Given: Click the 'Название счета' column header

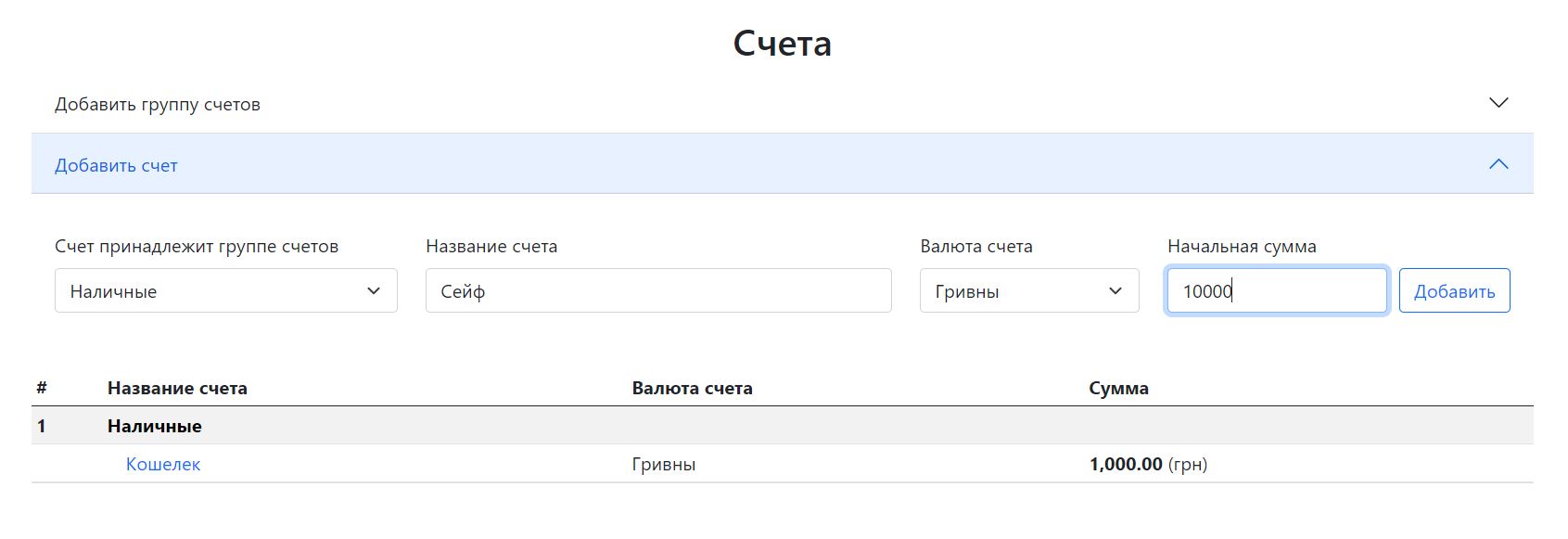Looking at the screenshot, I should click(x=177, y=388).
